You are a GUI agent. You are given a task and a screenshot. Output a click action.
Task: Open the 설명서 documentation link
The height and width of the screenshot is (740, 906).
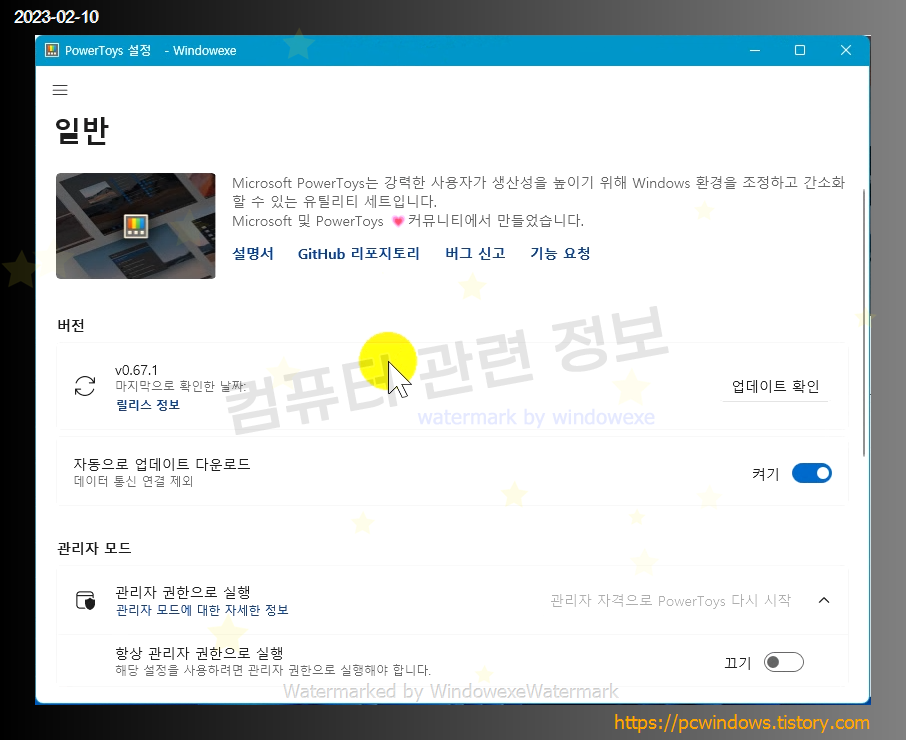pyautogui.click(x=253, y=254)
